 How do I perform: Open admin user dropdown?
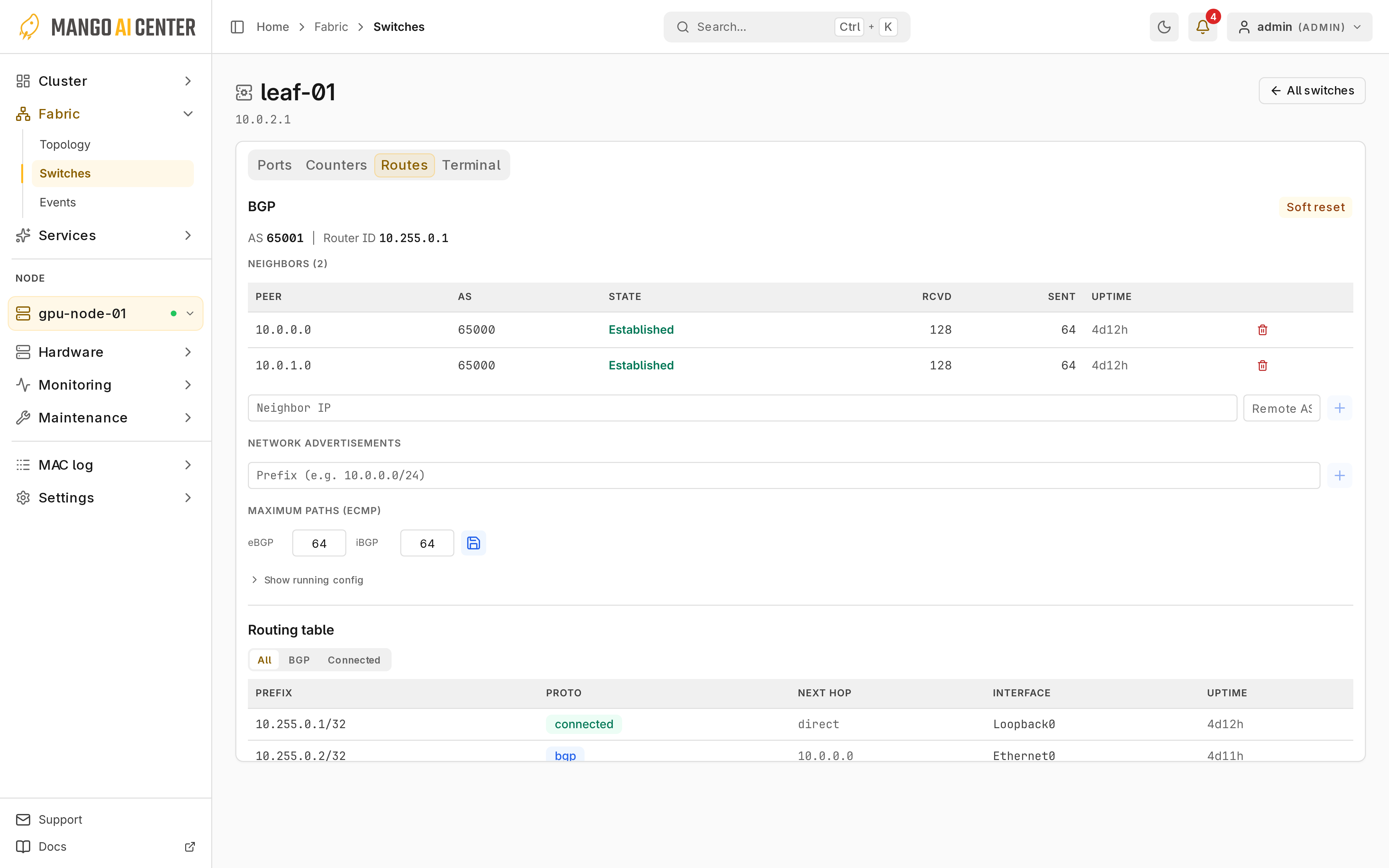click(x=1300, y=27)
